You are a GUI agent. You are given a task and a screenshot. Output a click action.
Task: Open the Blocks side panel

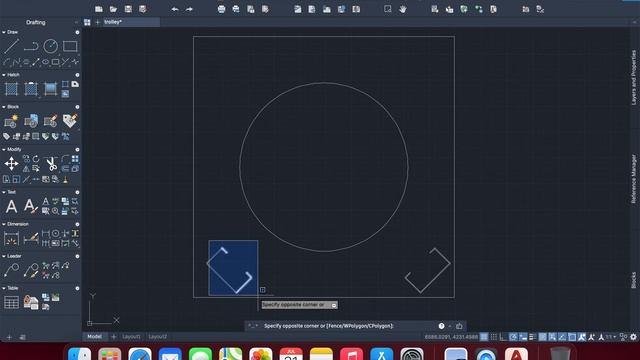(x=633, y=280)
